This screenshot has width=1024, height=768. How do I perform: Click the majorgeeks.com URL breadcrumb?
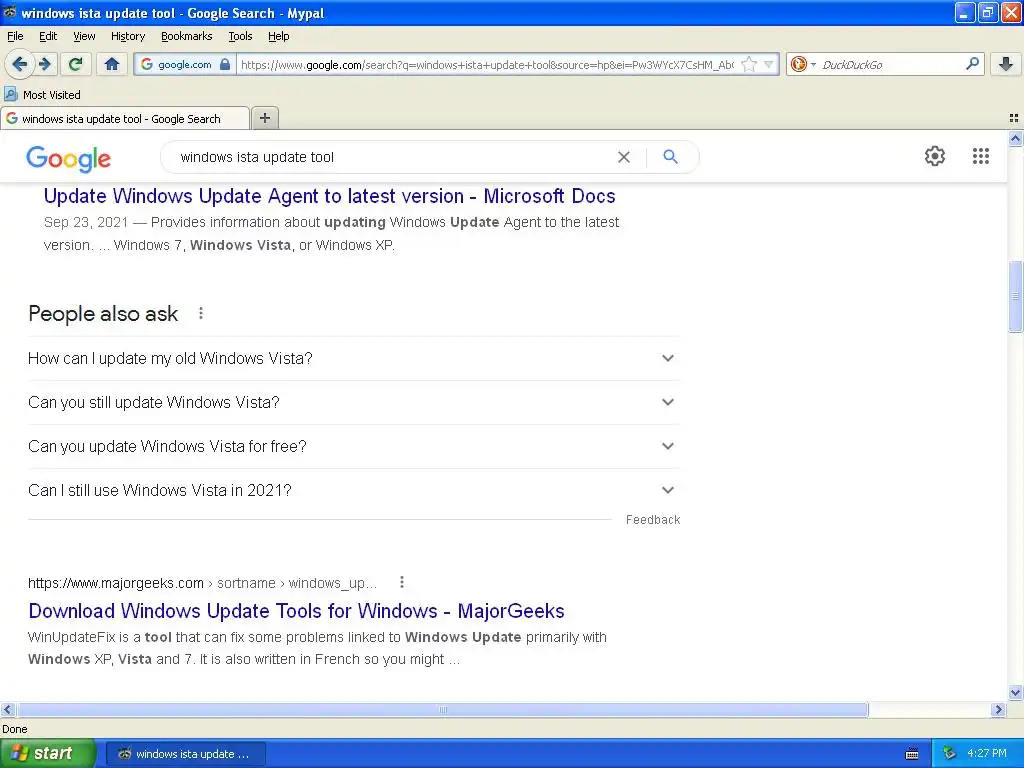(x=202, y=583)
